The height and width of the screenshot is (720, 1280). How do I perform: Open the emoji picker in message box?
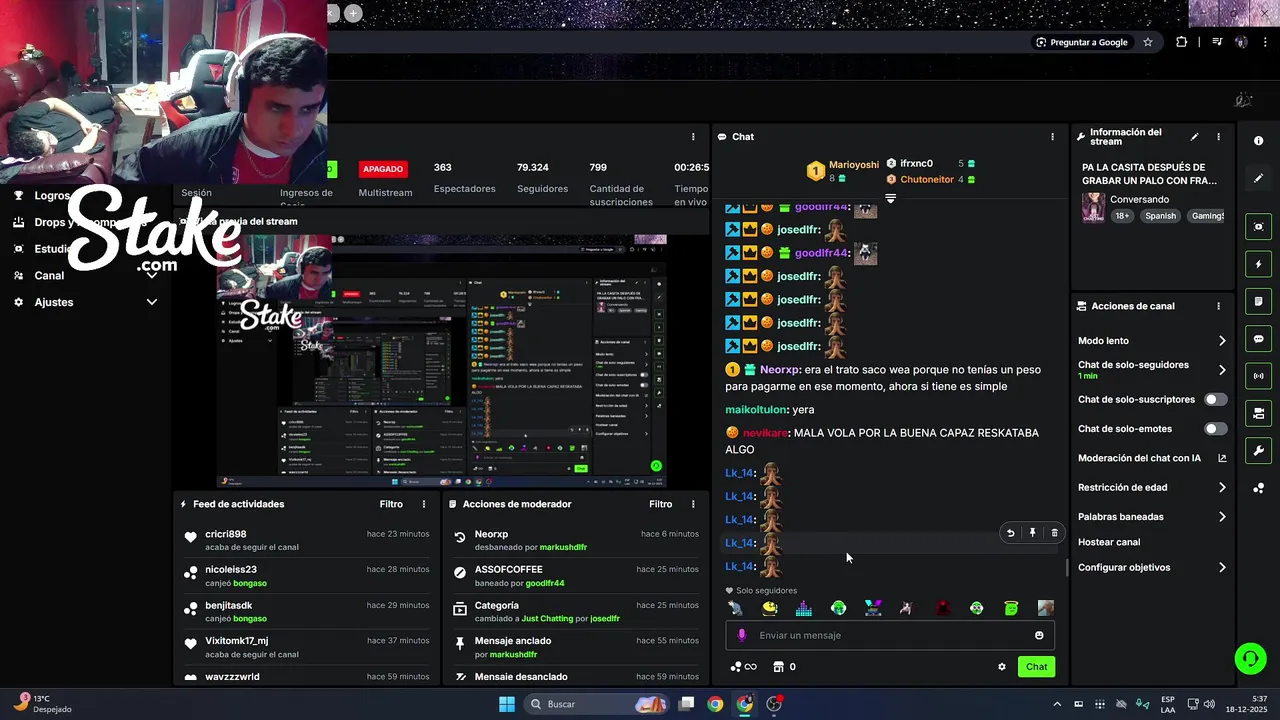click(x=1039, y=635)
